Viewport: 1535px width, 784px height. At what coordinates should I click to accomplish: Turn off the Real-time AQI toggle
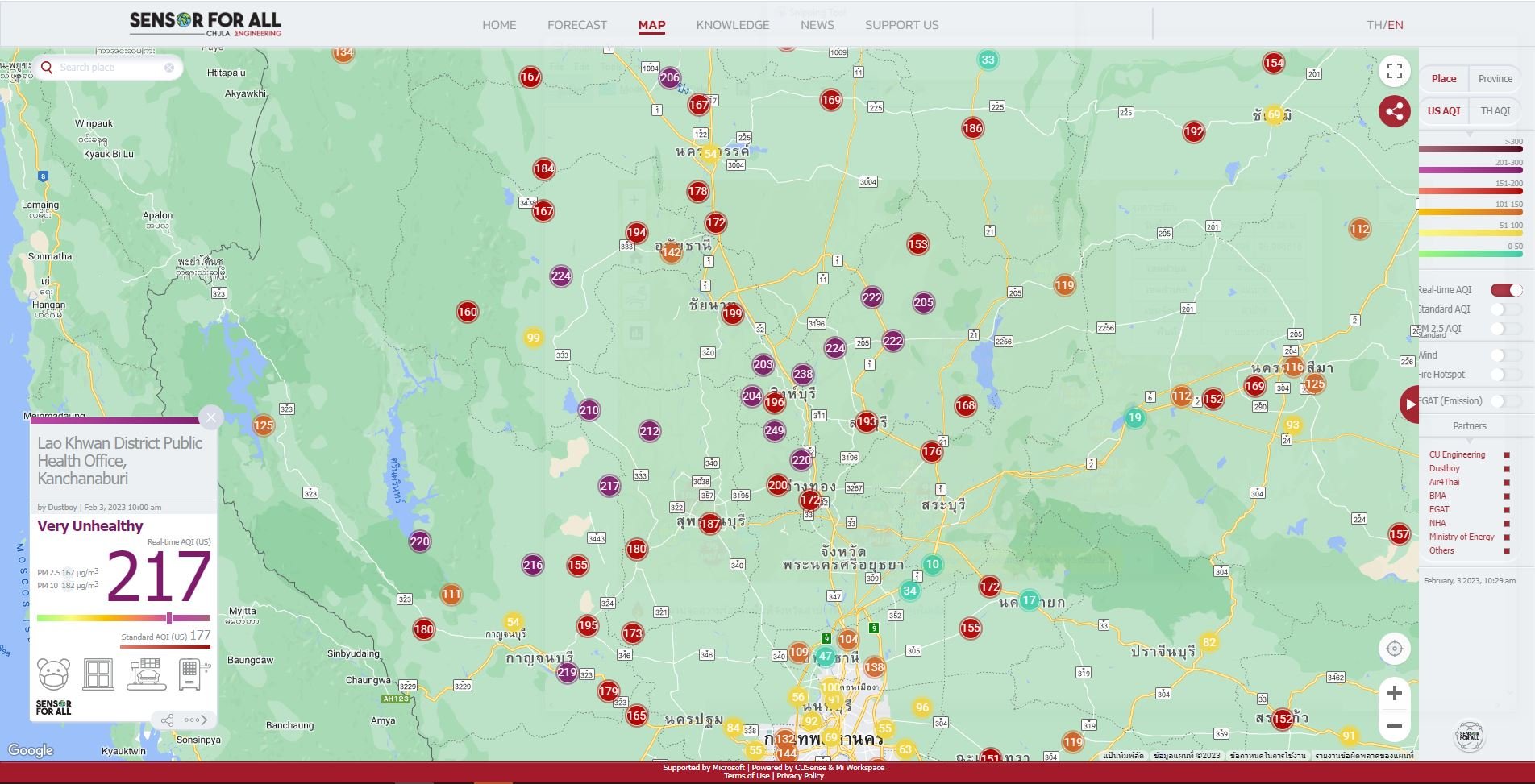coord(1505,290)
